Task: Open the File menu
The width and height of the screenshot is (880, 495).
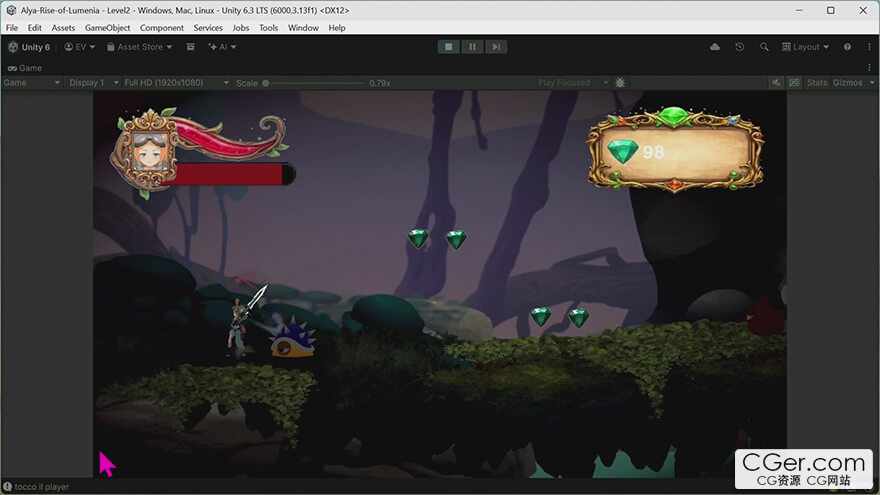Action: 12,28
